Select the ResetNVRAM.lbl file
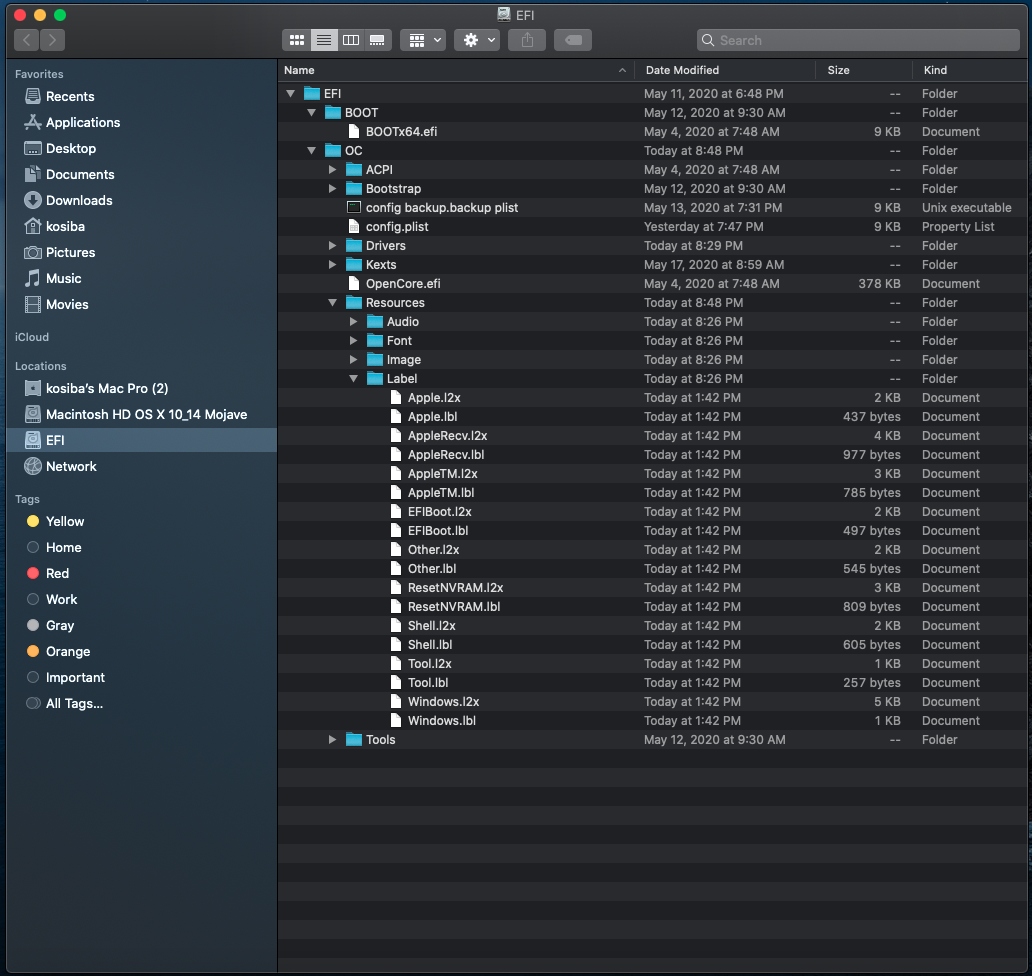This screenshot has width=1032, height=976. pos(654,607)
